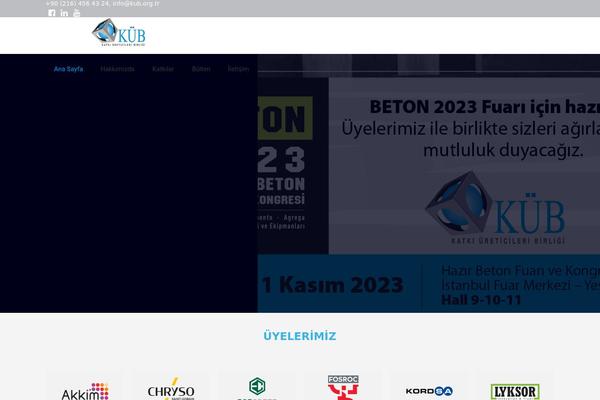The height and width of the screenshot is (400, 600).
Task: Open the Kordsa member logo
Action: click(429, 391)
